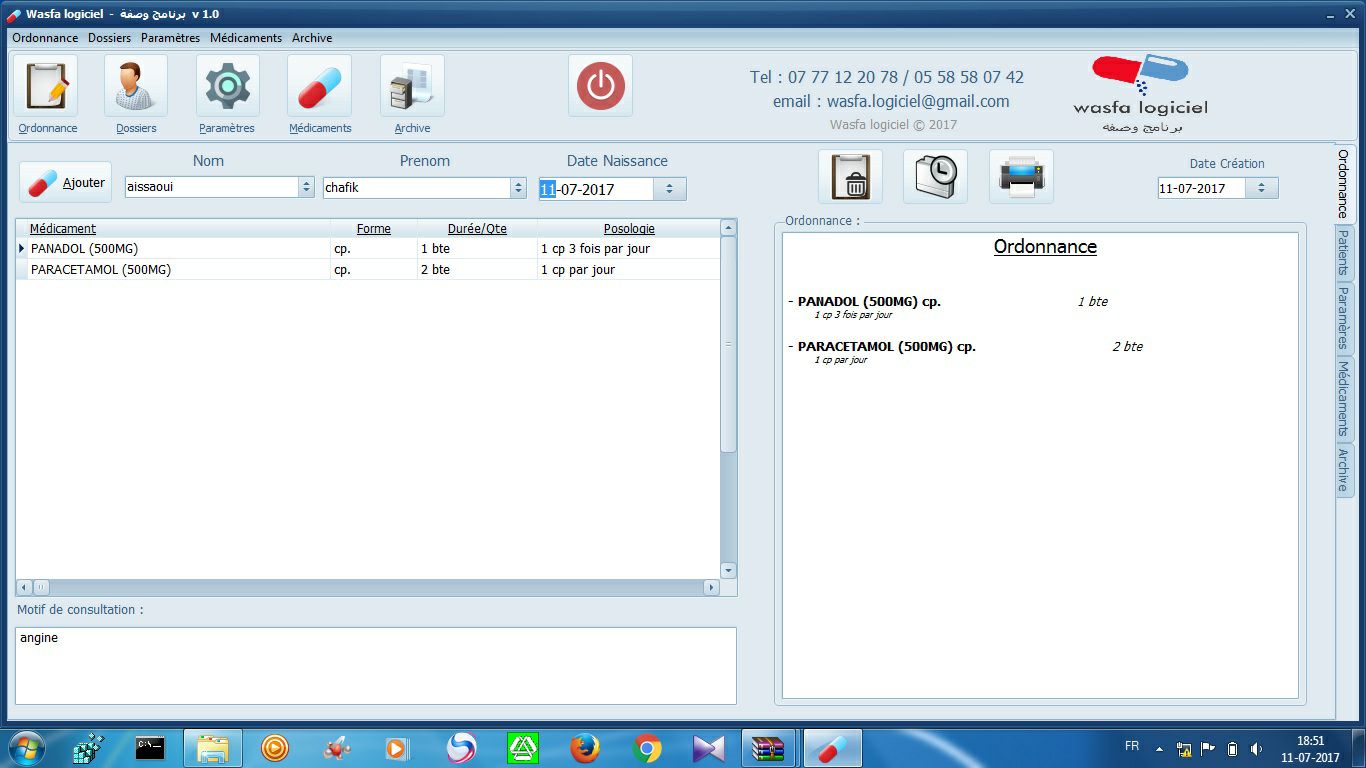Switch to the Patients vertical tab
Viewport: 1366px width, 768px height.
coord(1344,252)
